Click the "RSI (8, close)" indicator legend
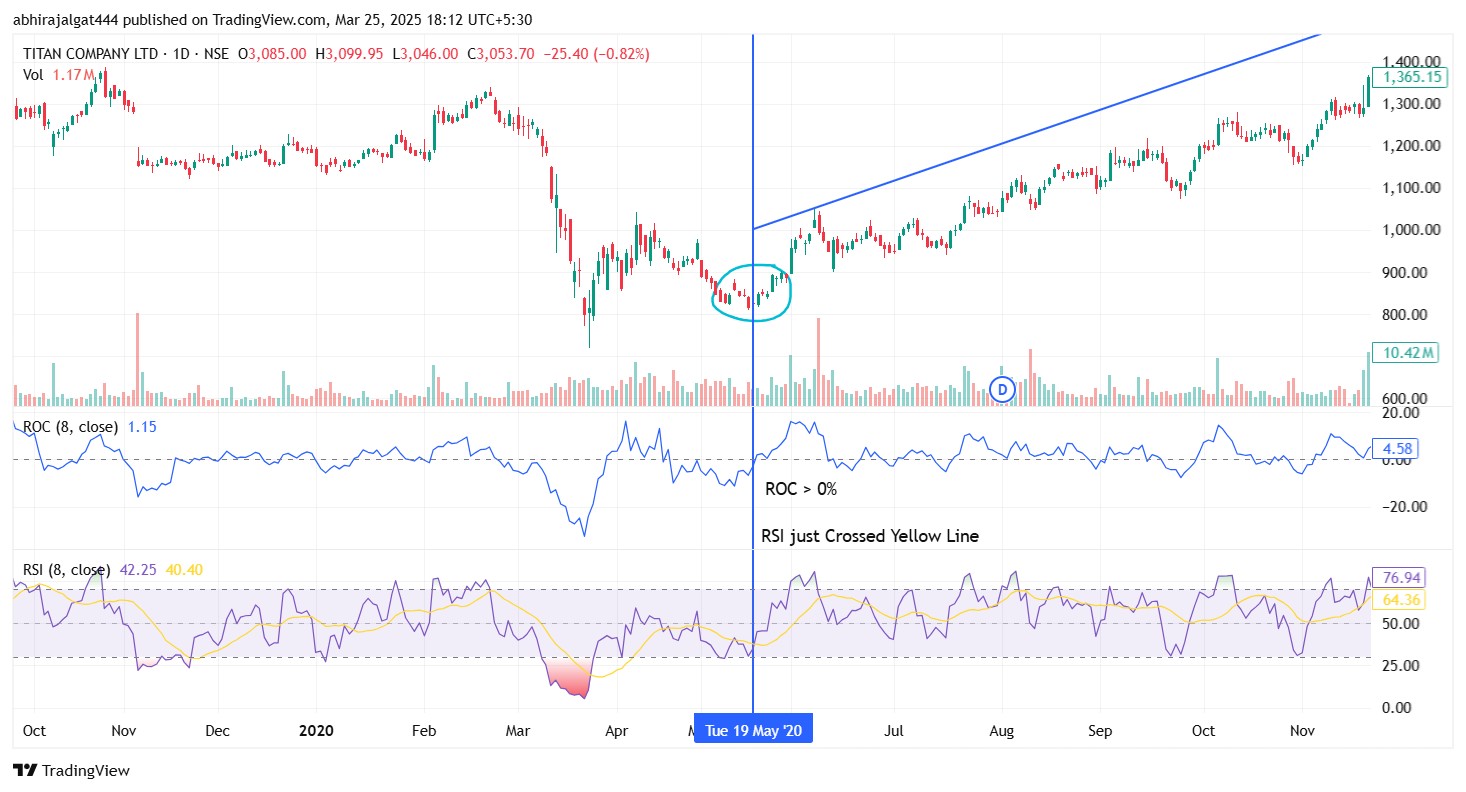 (x=66, y=570)
